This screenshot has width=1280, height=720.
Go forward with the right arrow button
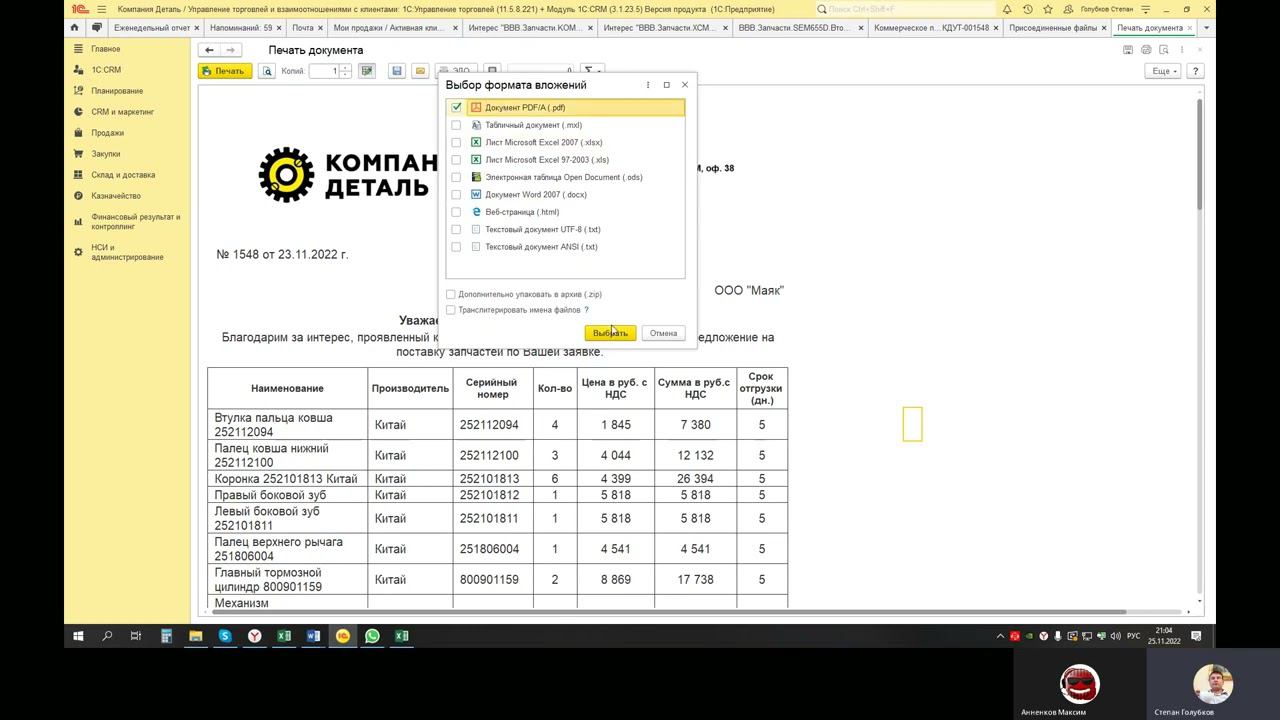click(x=231, y=50)
